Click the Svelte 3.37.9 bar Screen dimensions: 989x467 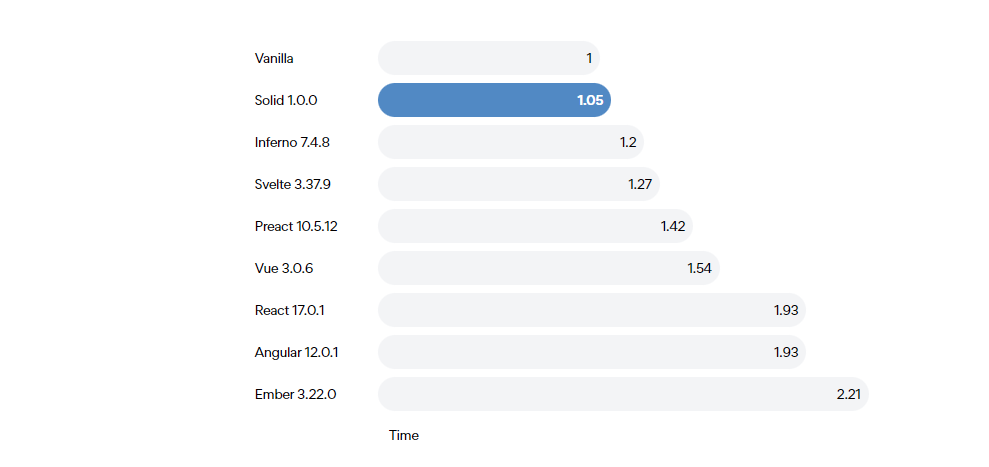tap(519, 184)
